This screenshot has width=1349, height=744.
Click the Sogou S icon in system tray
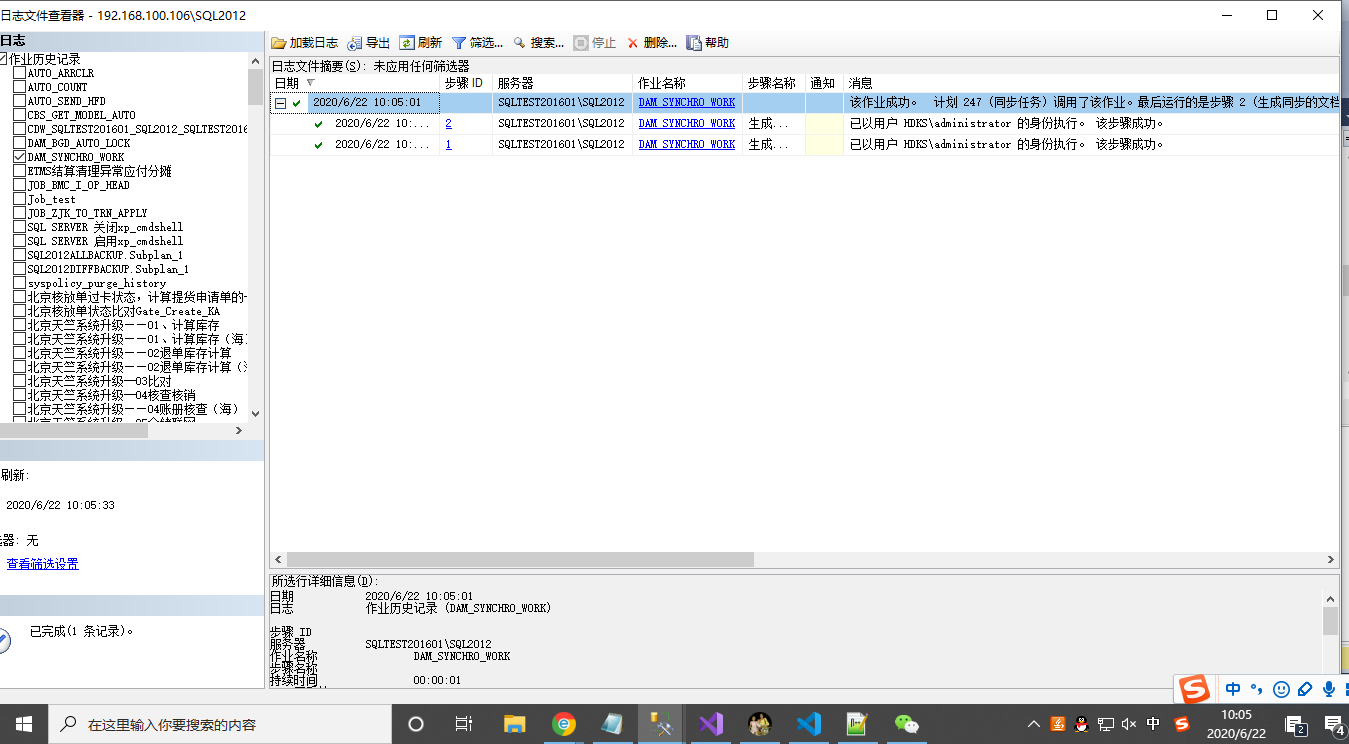point(1181,724)
